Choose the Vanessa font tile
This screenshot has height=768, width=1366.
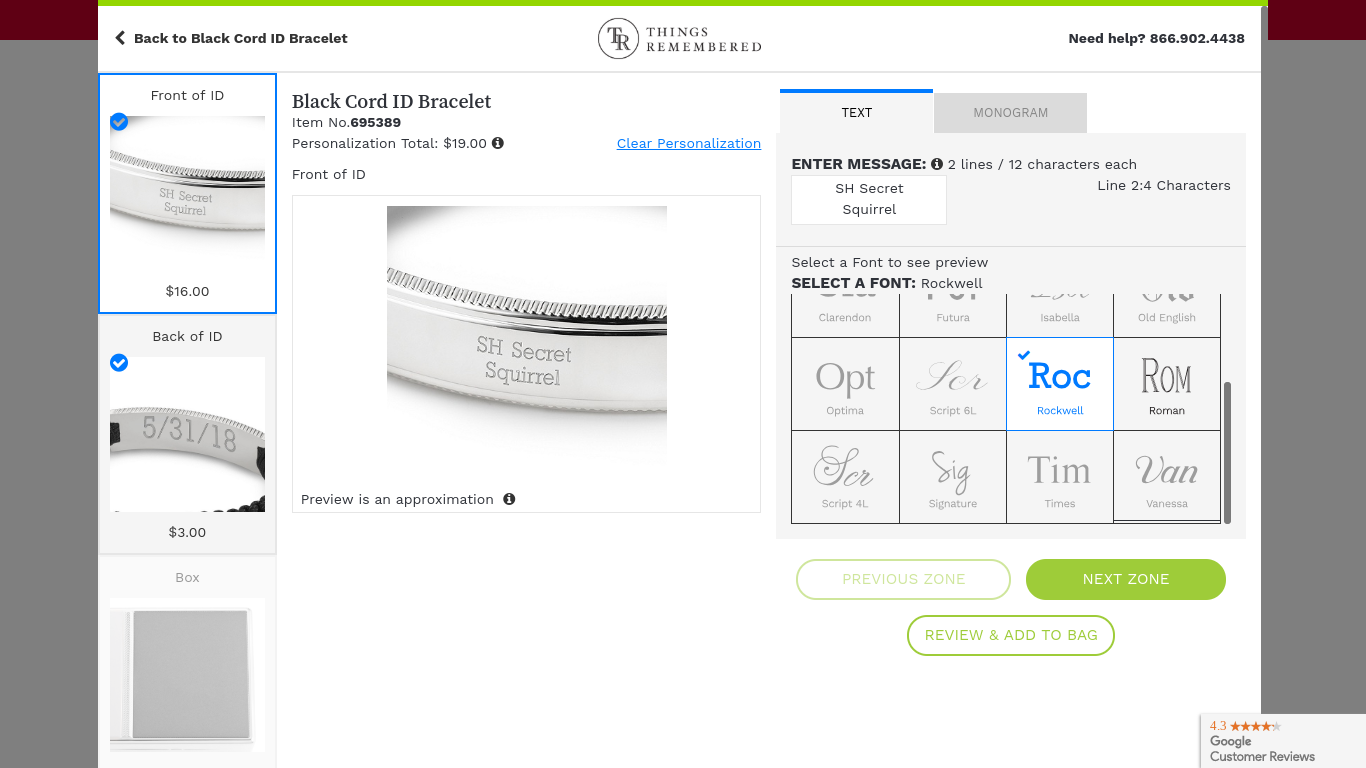[x=1167, y=477]
